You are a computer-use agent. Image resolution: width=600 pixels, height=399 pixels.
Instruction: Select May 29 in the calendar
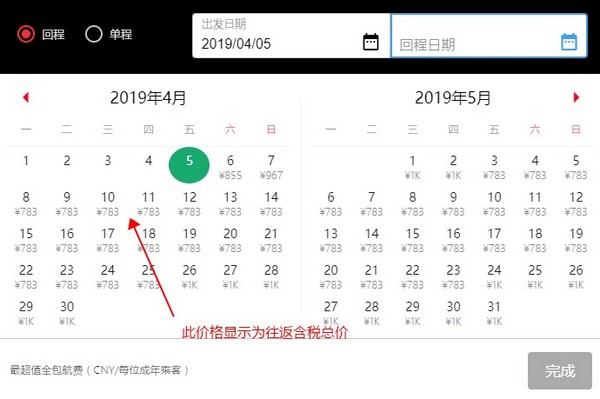[x=412, y=313]
